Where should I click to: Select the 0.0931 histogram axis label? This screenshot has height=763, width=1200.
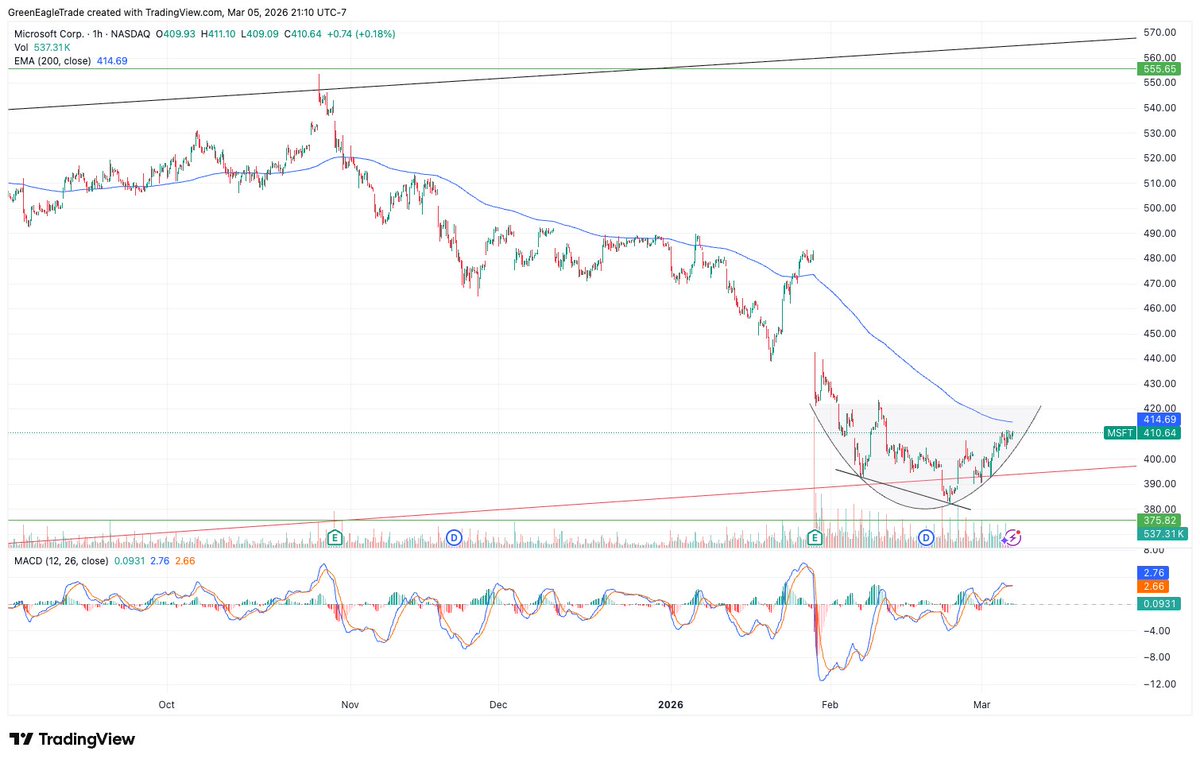[x=1161, y=604]
